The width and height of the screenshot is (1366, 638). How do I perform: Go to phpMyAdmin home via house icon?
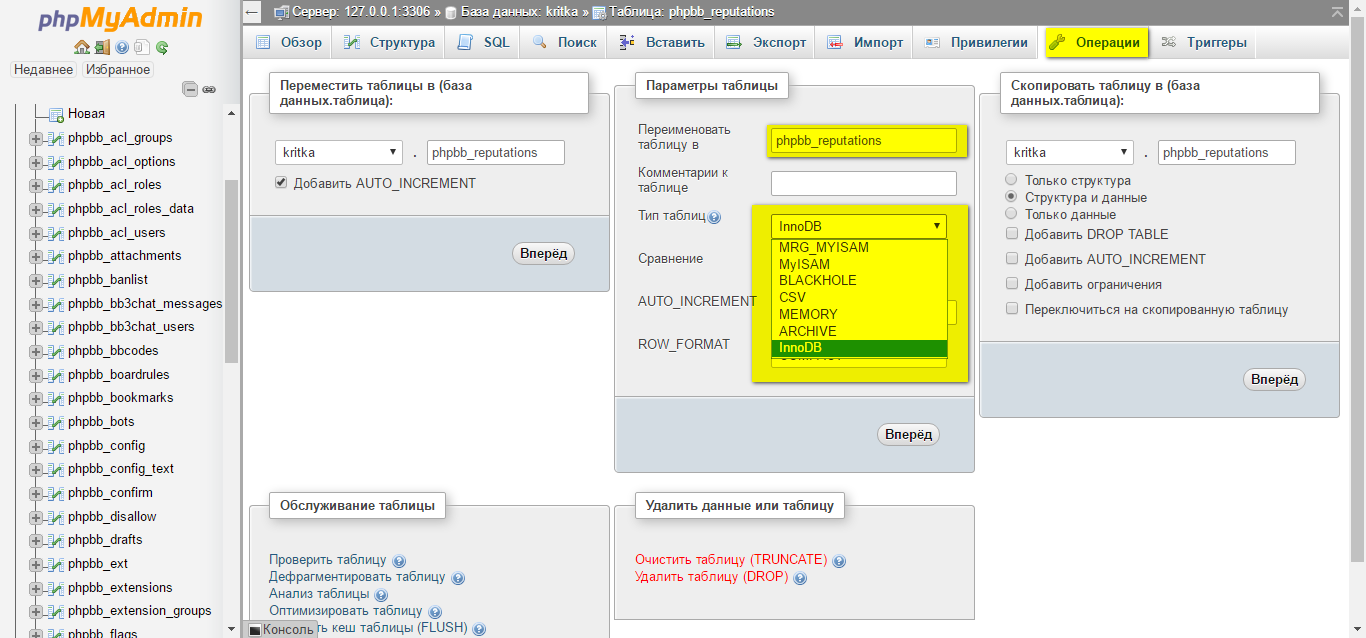pos(82,47)
